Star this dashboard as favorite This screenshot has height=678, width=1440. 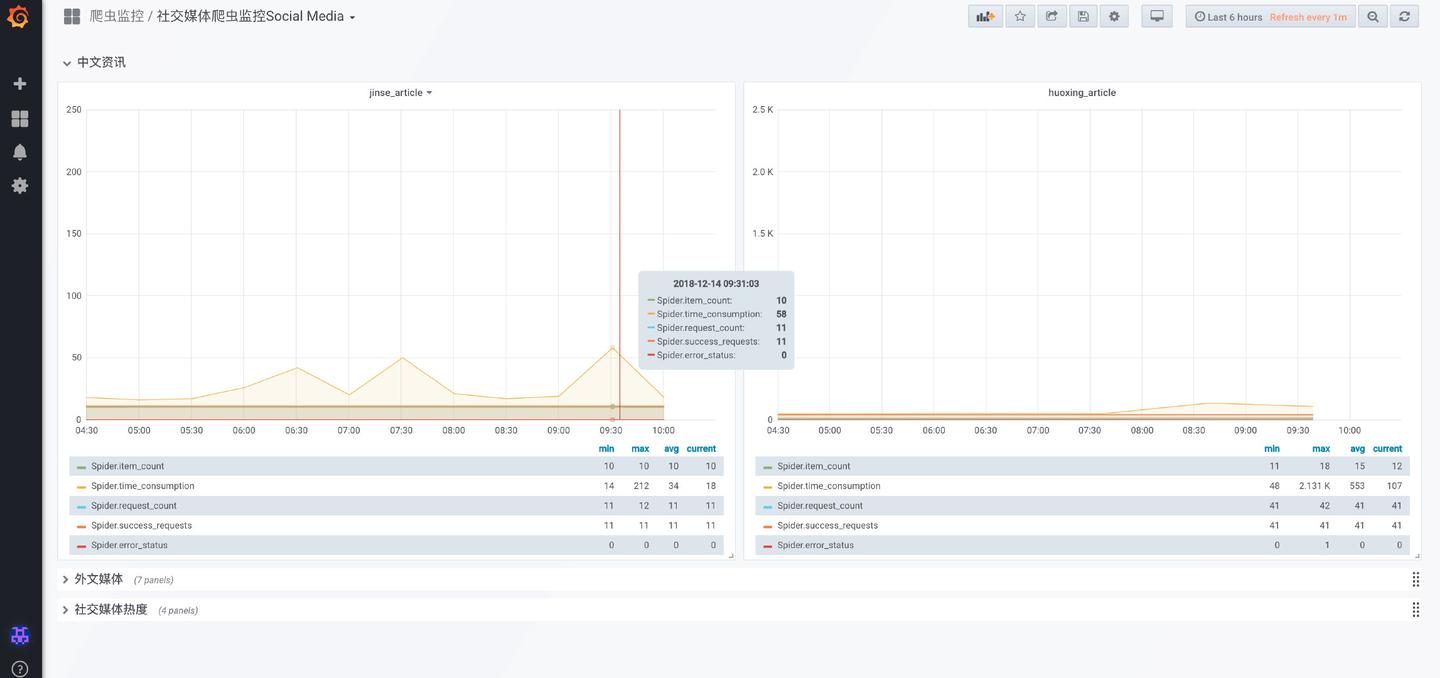[x=1020, y=16]
